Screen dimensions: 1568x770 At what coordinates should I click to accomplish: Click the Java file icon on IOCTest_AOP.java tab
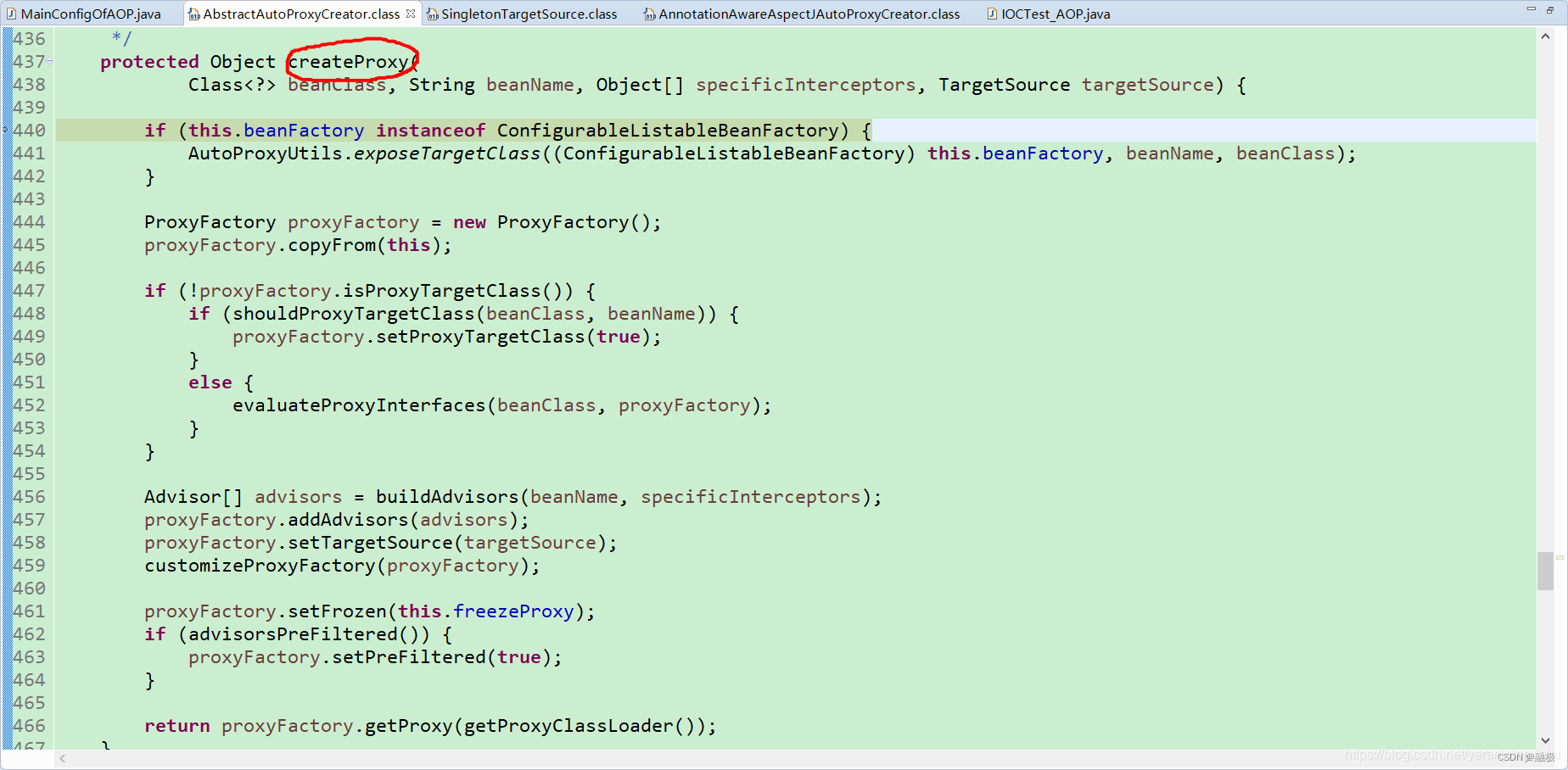coord(992,14)
